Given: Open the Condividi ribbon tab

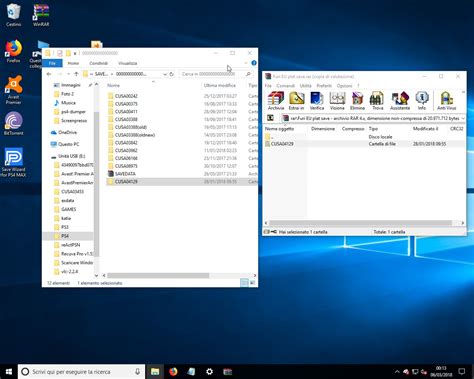Looking at the screenshot, I should tap(99, 63).
